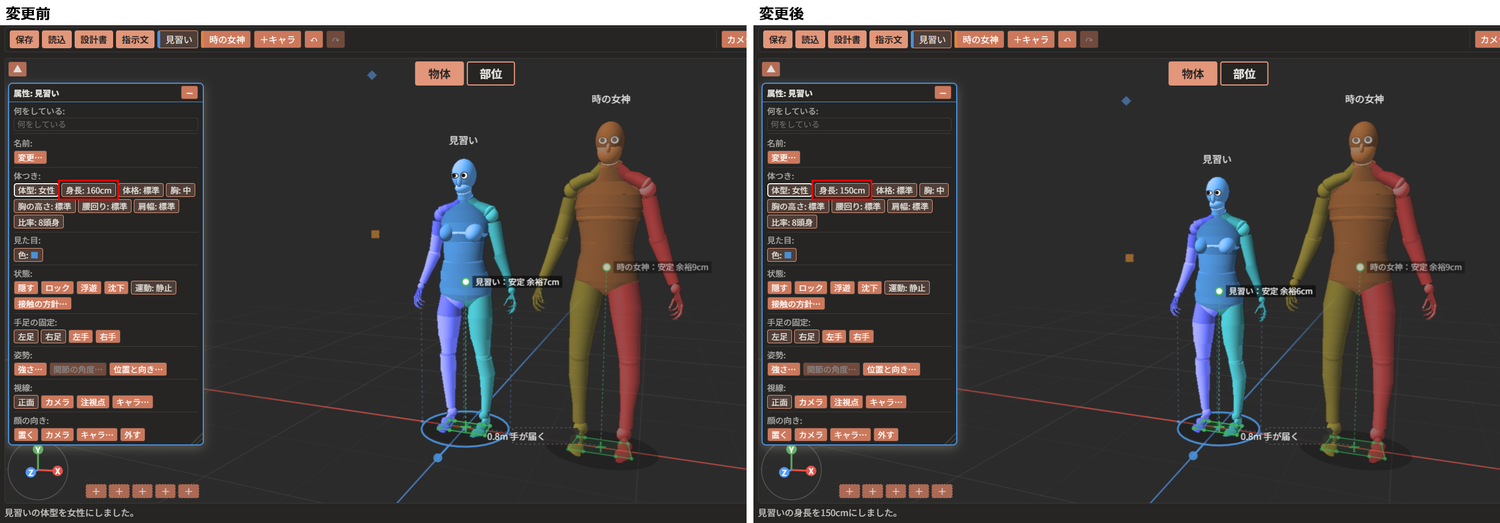The height and width of the screenshot is (523, 1500).
Task: Change 運動: 静止 in 変更前 panel
Action: [x=154, y=288]
